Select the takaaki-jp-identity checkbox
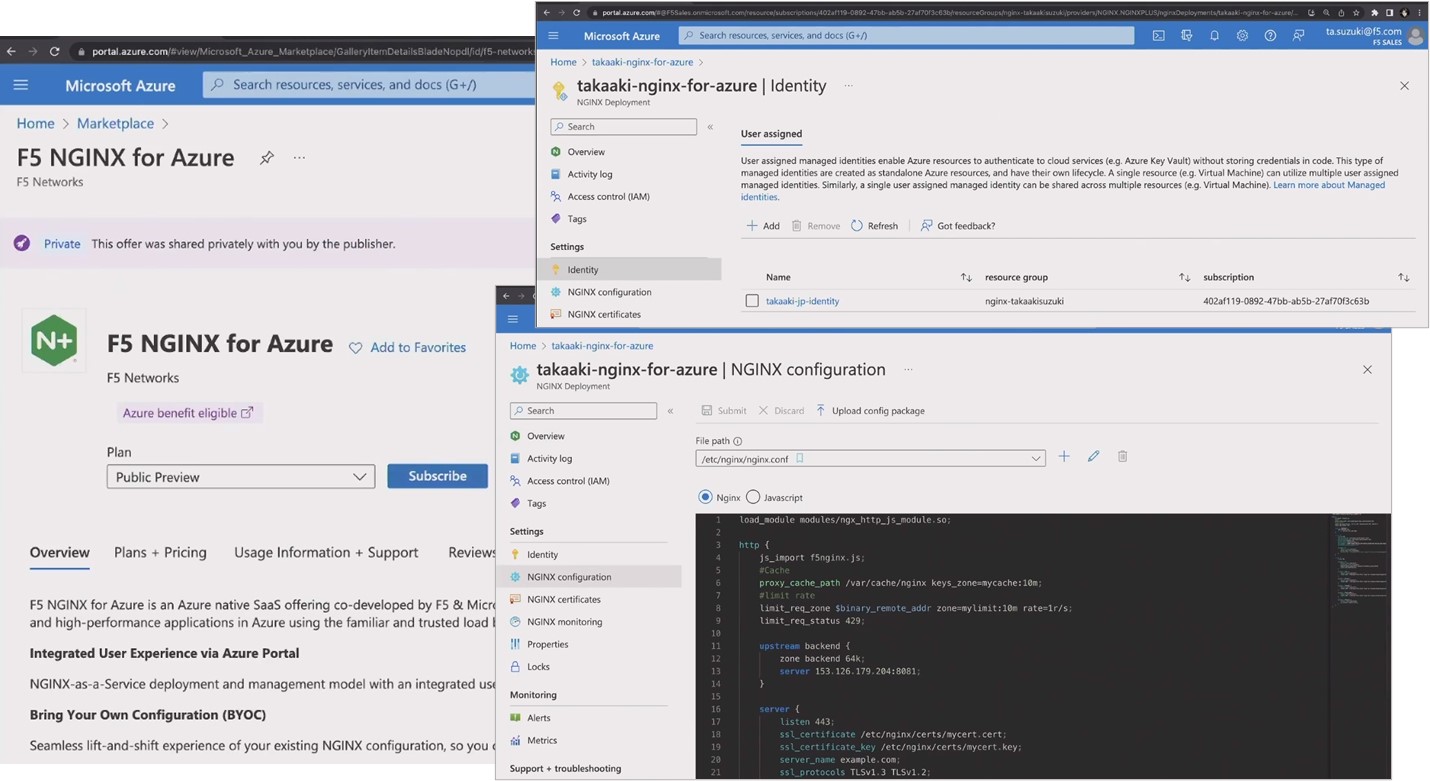The image size is (1430, 781). click(752, 301)
